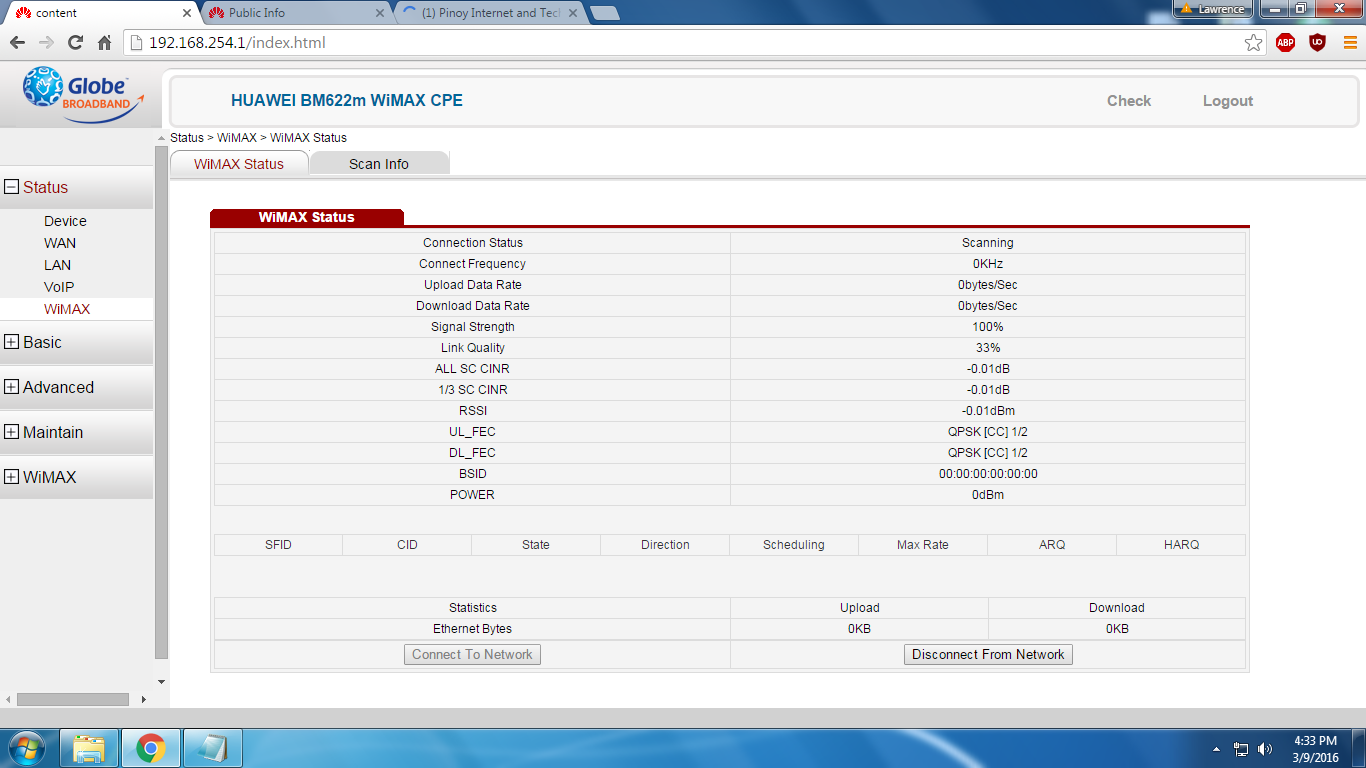Expand the WiMAX menu section
The image size is (1366, 768).
pyautogui.click(x=12, y=477)
